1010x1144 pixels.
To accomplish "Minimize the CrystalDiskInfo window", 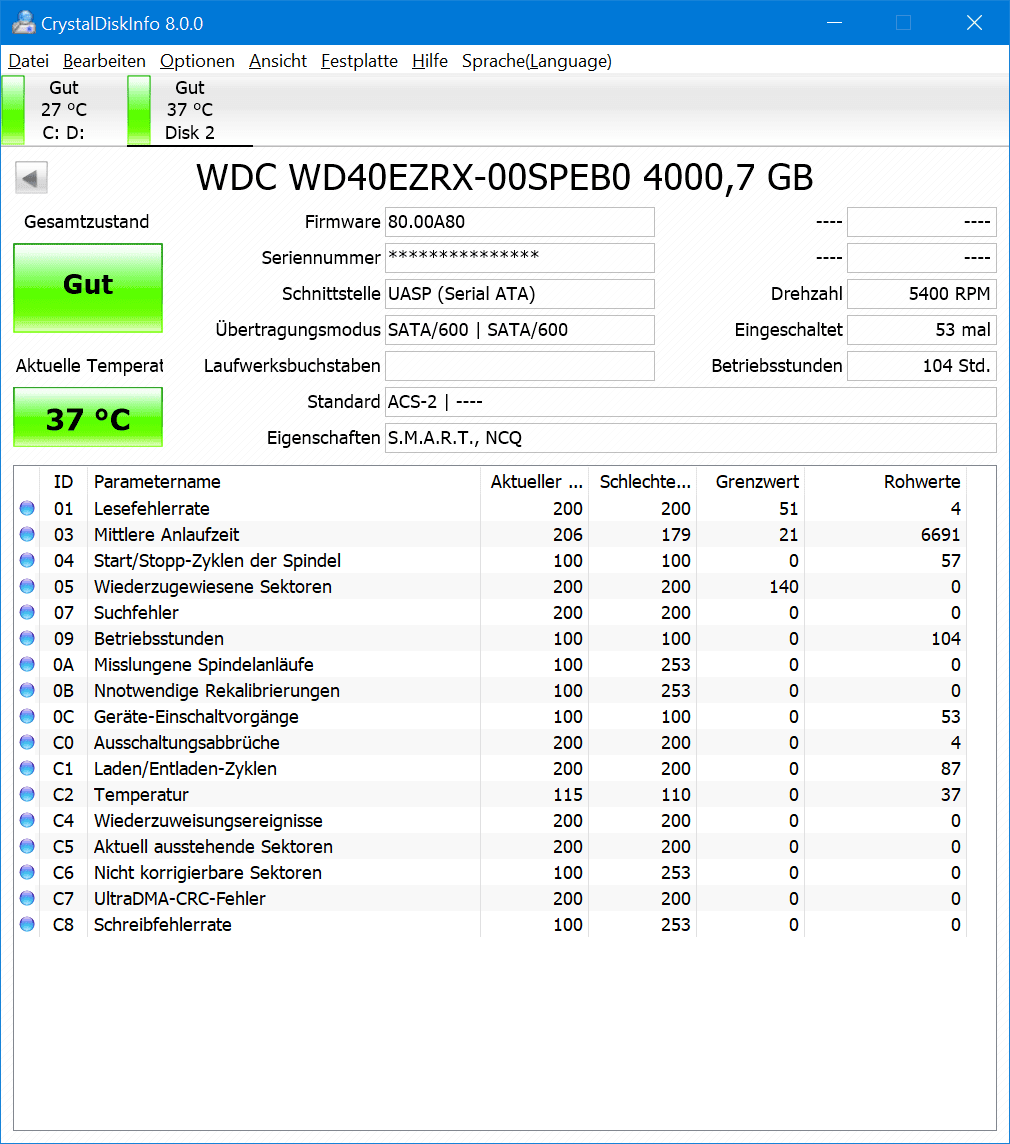I will 834,23.
